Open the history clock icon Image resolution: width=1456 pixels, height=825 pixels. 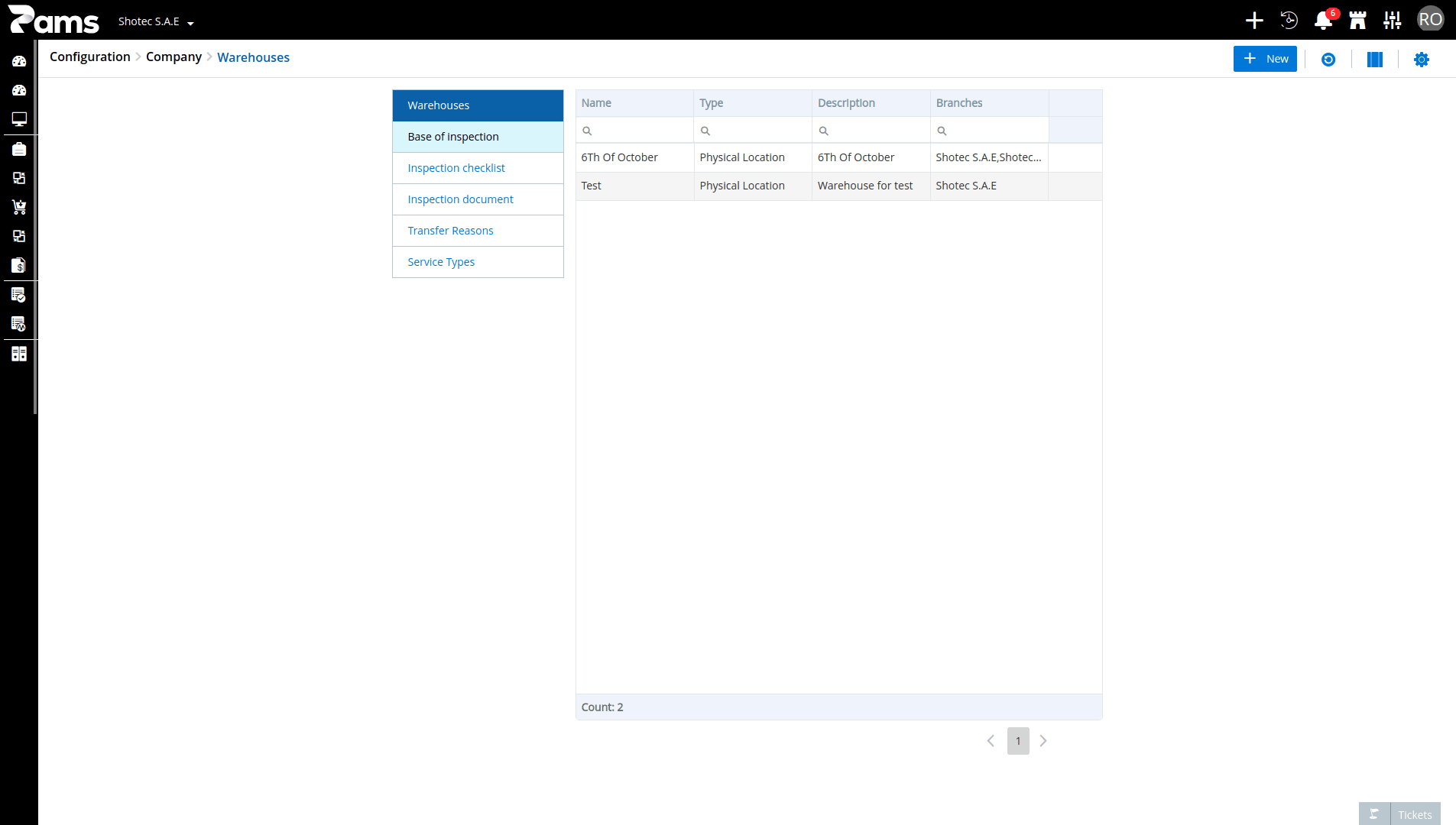pyautogui.click(x=1289, y=21)
